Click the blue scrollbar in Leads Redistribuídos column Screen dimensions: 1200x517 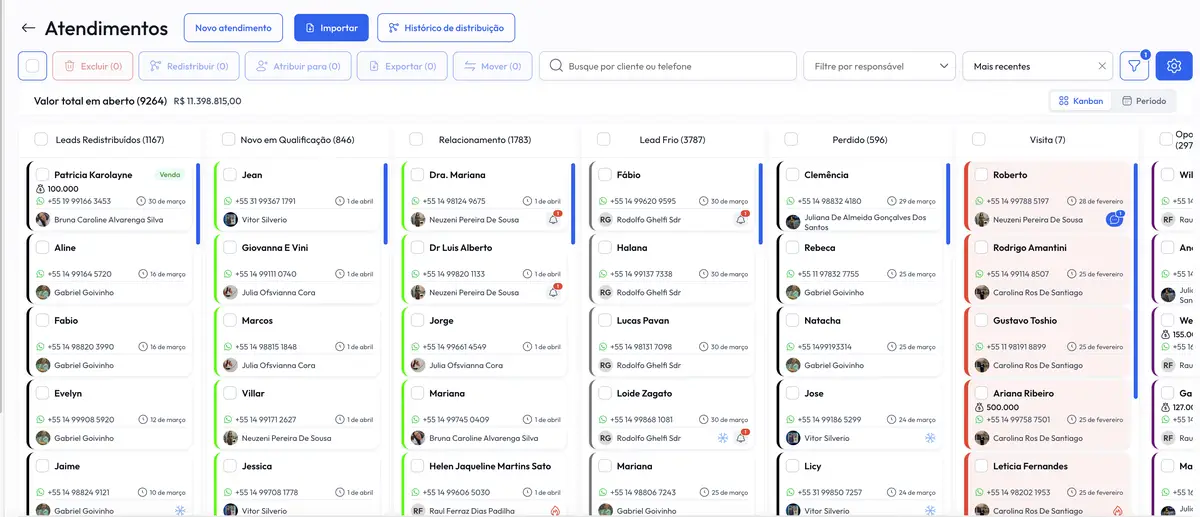point(198,203)
